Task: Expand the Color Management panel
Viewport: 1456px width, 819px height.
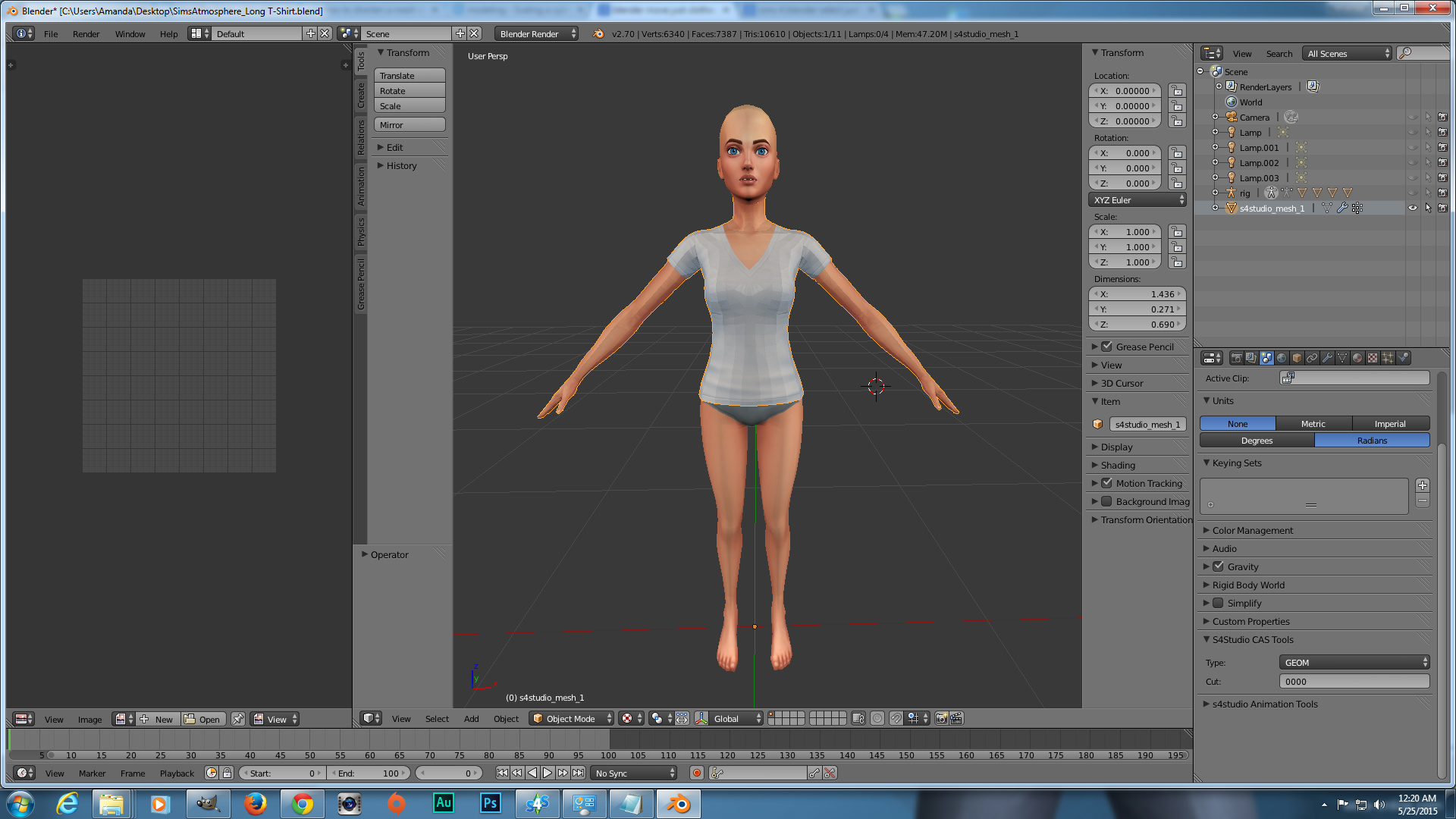Action: pyautogui.click(x=1252, y=530)
